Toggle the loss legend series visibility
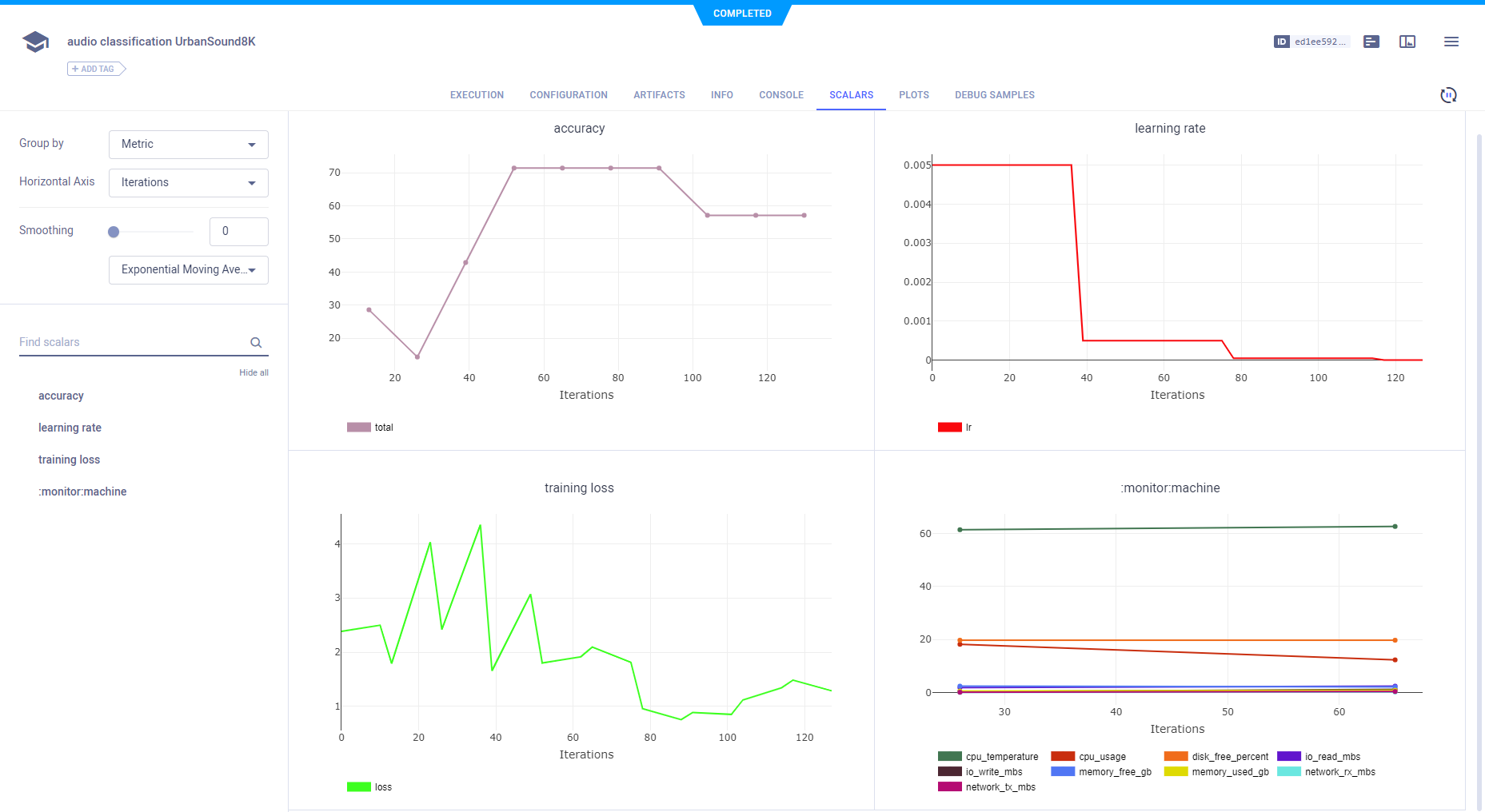This screenshot has height=812, width=1485. point(370,787)
